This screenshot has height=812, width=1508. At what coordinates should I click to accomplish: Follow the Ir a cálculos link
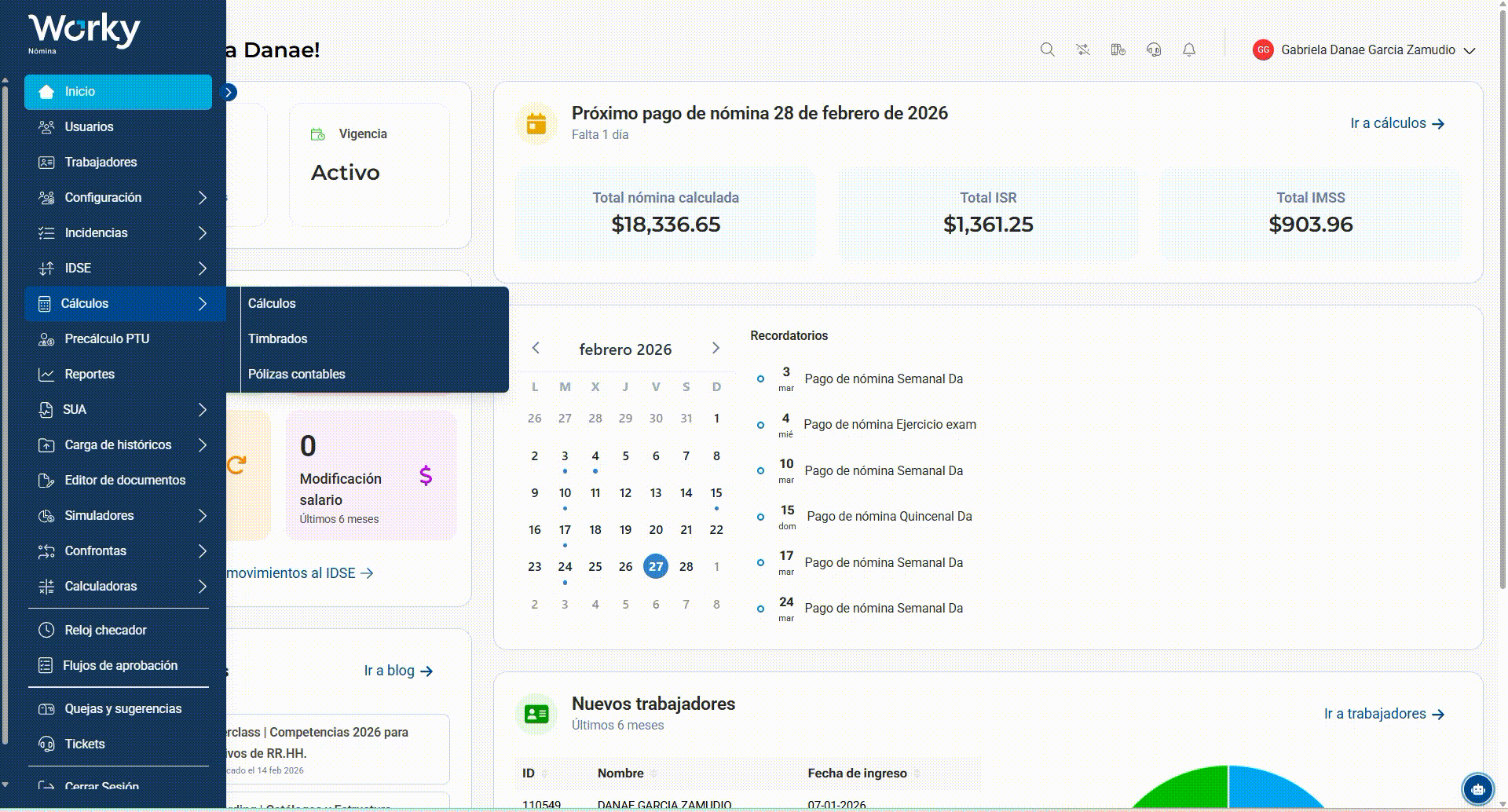click(x=1397, y=123)
